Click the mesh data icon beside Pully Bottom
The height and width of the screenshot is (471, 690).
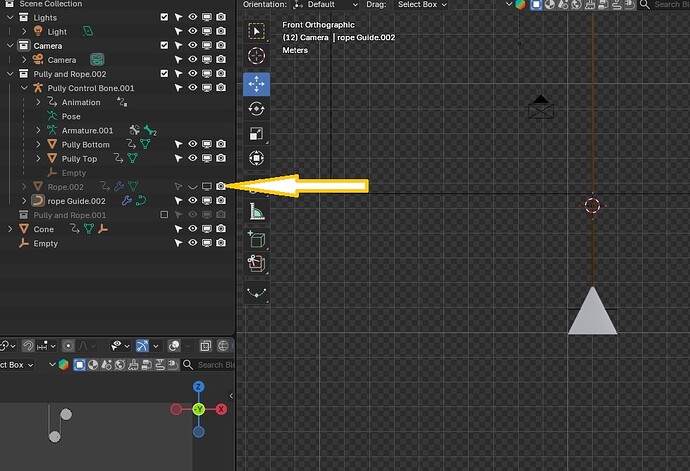(x=145, y=144)
